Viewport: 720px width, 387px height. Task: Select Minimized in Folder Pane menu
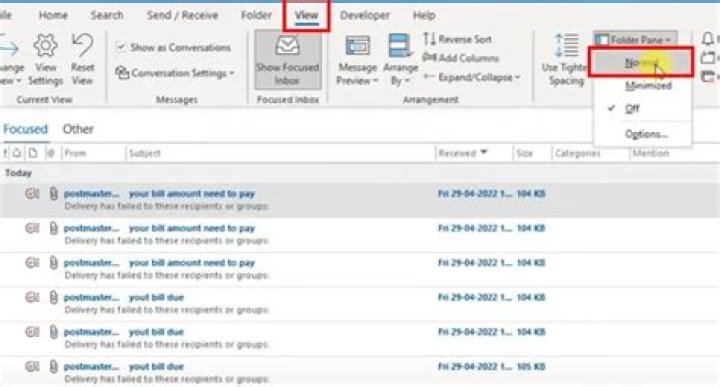coord(648,85)
